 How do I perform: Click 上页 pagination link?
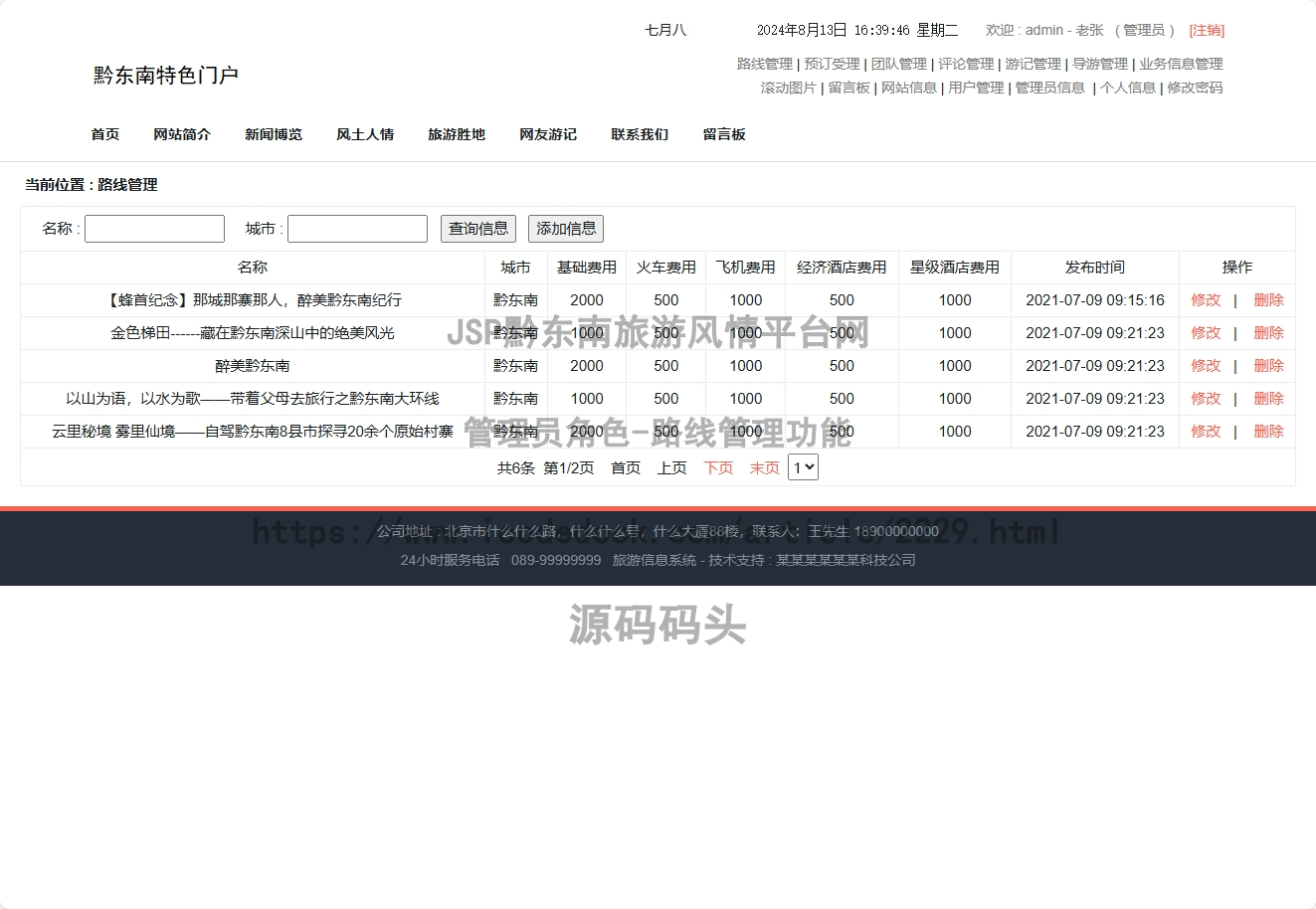point(671,468)
